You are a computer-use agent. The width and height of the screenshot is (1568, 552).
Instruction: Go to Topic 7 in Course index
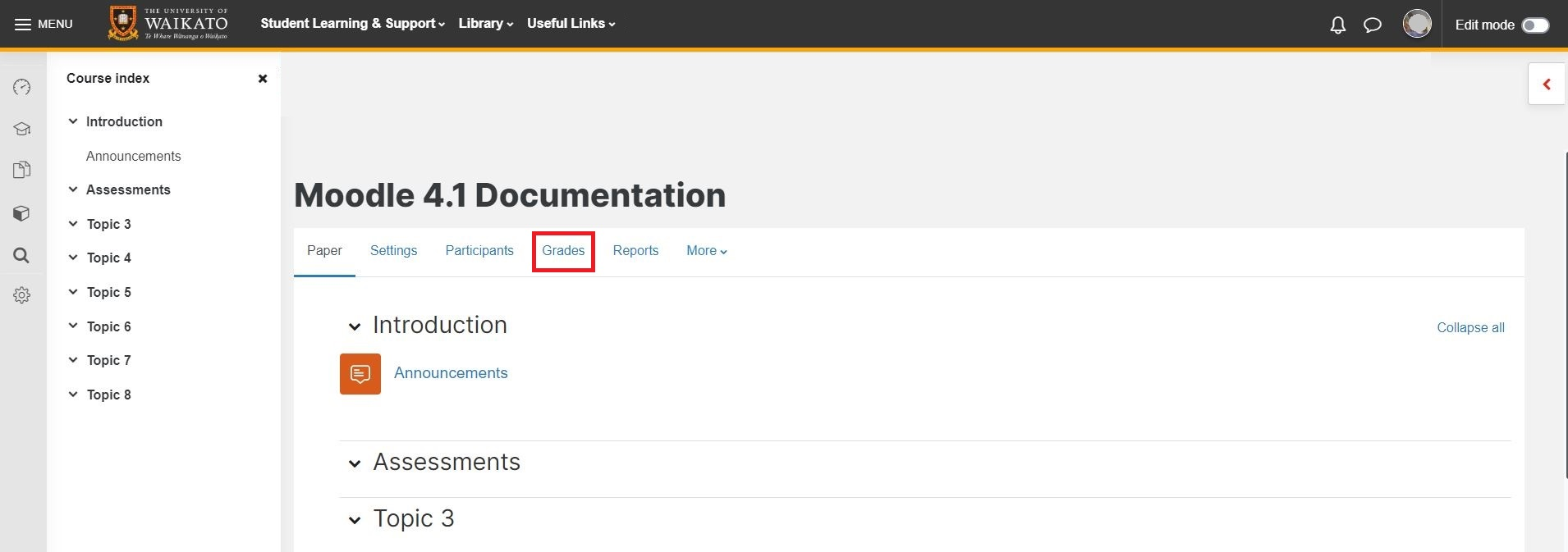pyautogui.click(x=109, y=360)
